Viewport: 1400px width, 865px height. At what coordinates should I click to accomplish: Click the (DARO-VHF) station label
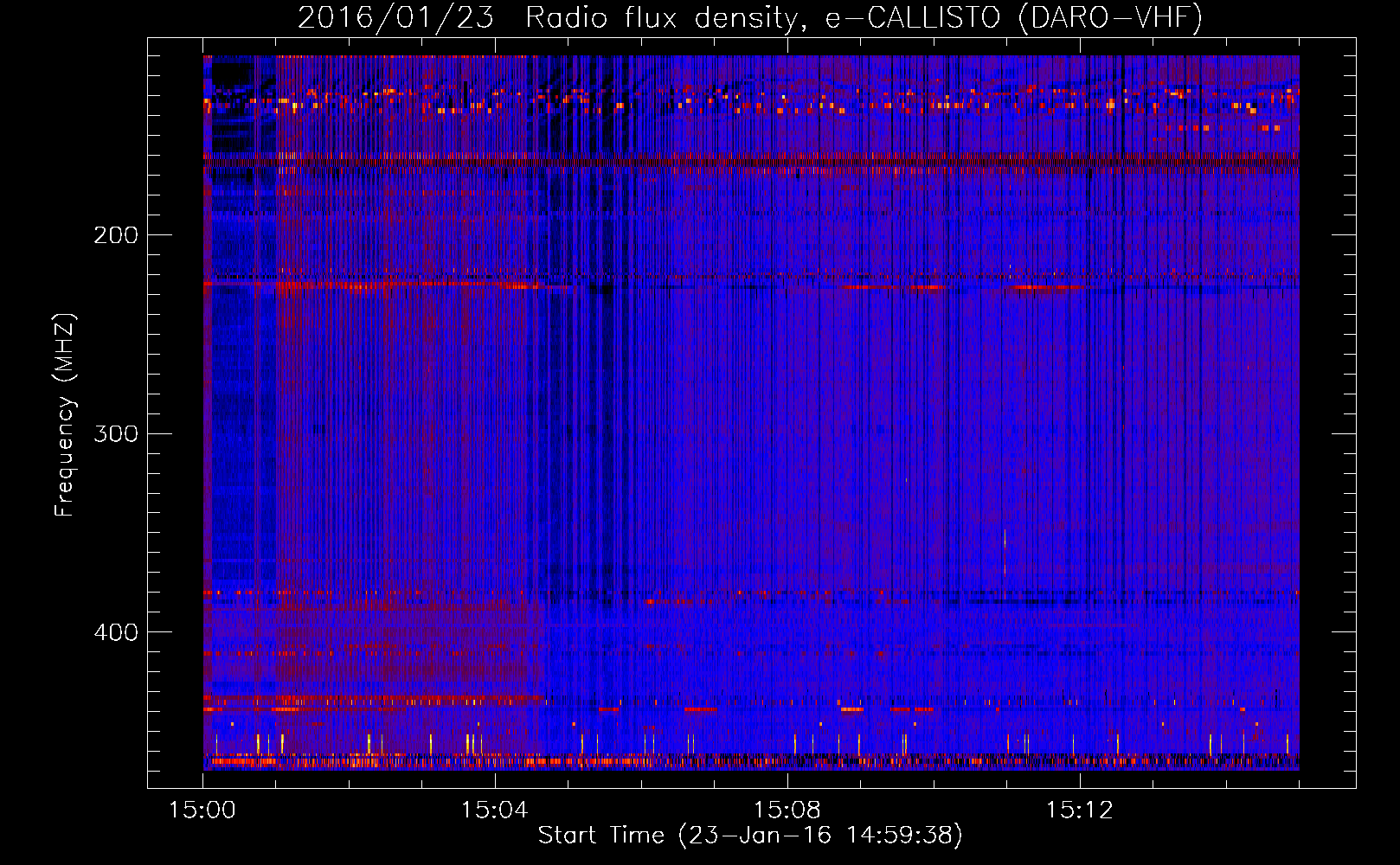tap(1110, 17)
